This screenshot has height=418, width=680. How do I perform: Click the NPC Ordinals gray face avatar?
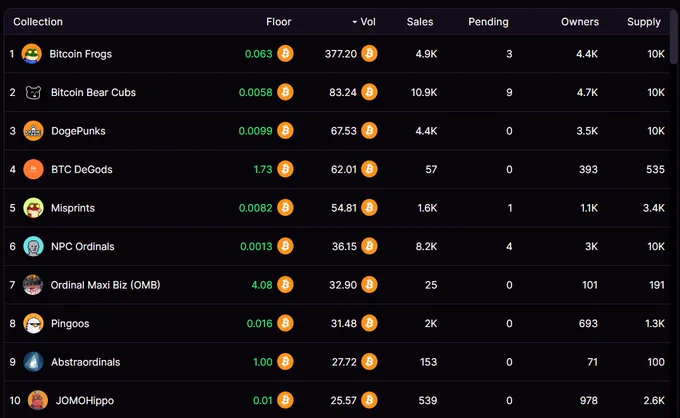click(x=33, y=246)
